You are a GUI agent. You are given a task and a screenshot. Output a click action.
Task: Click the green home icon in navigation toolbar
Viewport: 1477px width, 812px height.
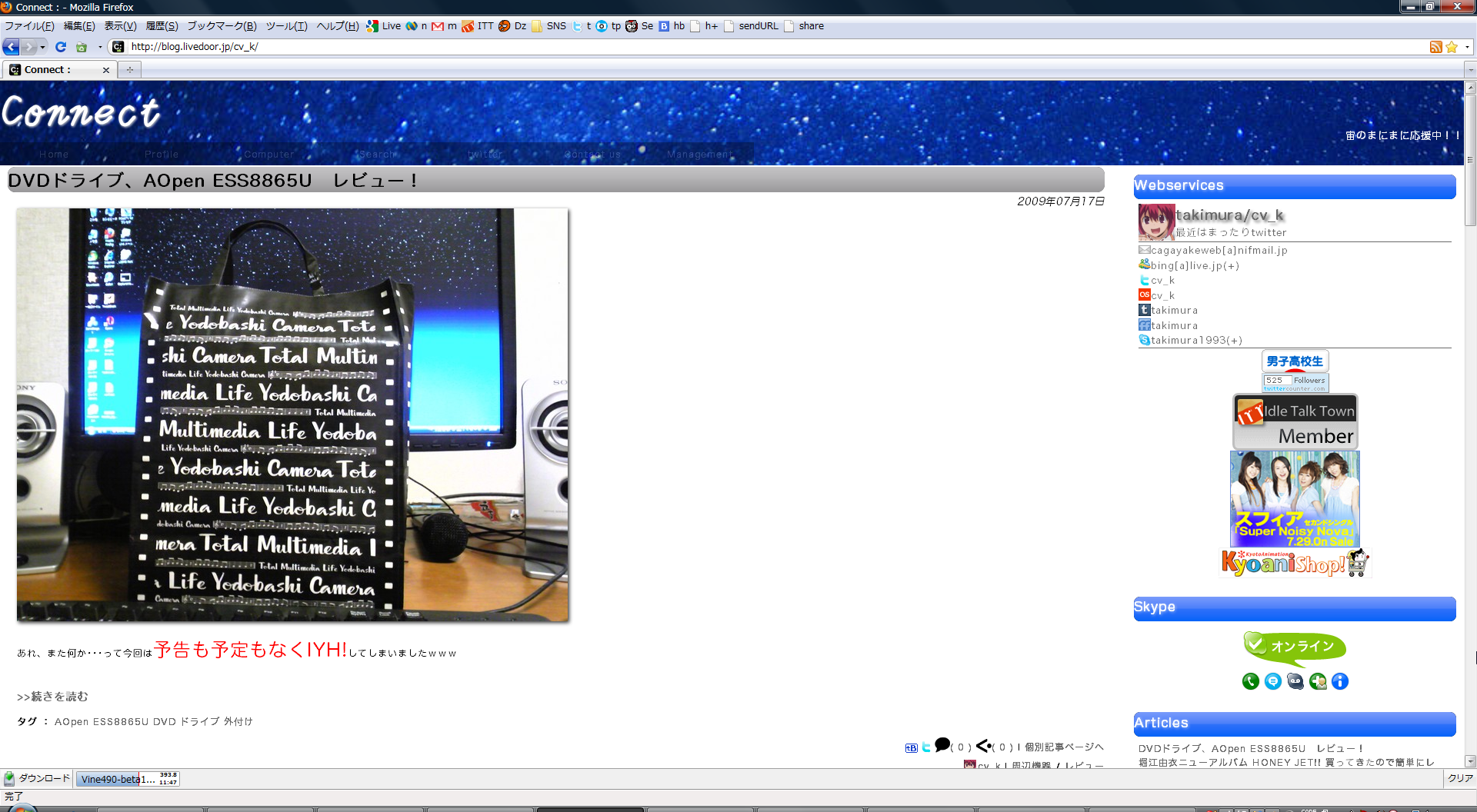click(82, 47)
